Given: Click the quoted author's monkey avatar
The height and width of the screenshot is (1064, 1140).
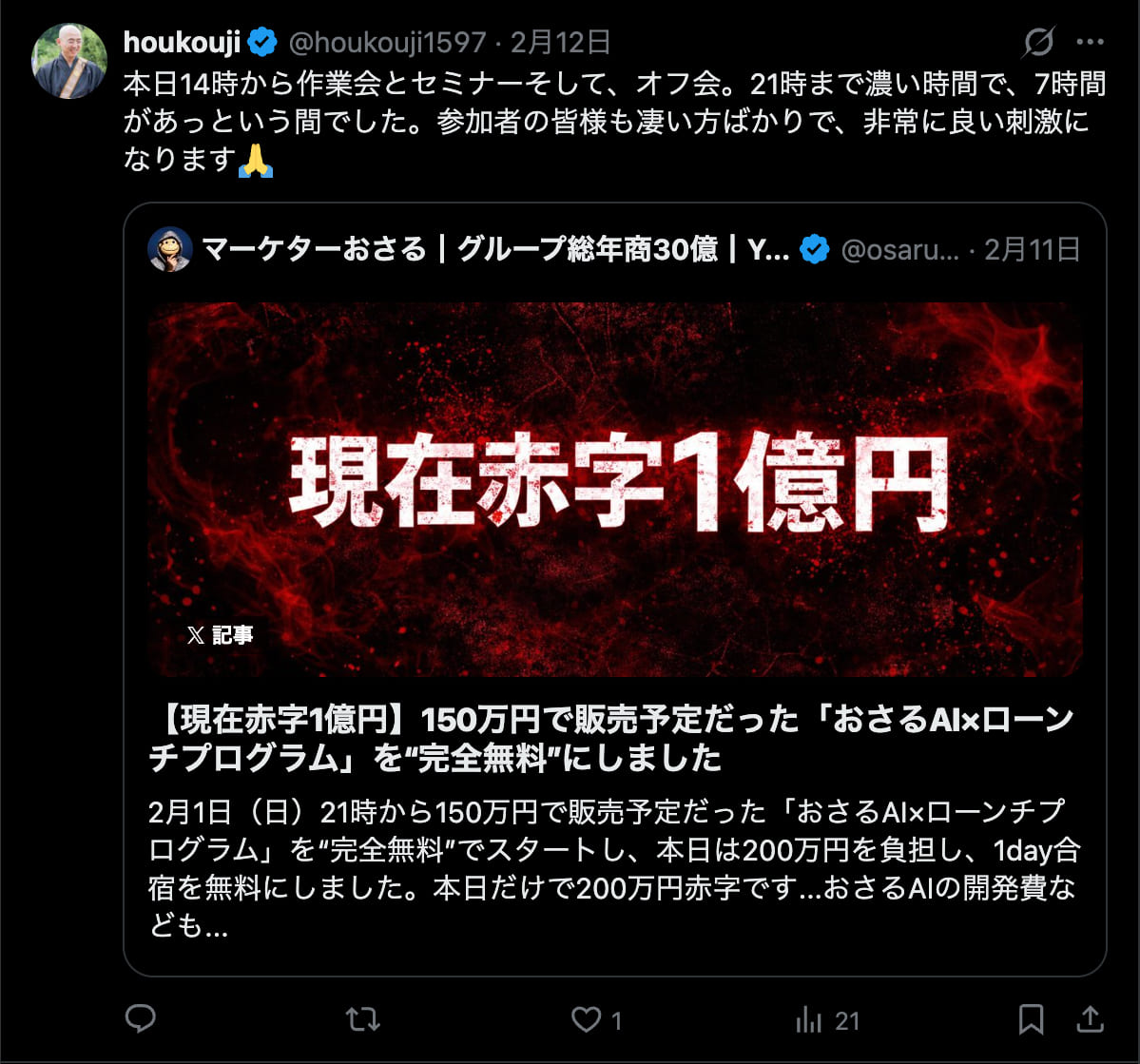Looking at the screenshot, I should point(170,249).
